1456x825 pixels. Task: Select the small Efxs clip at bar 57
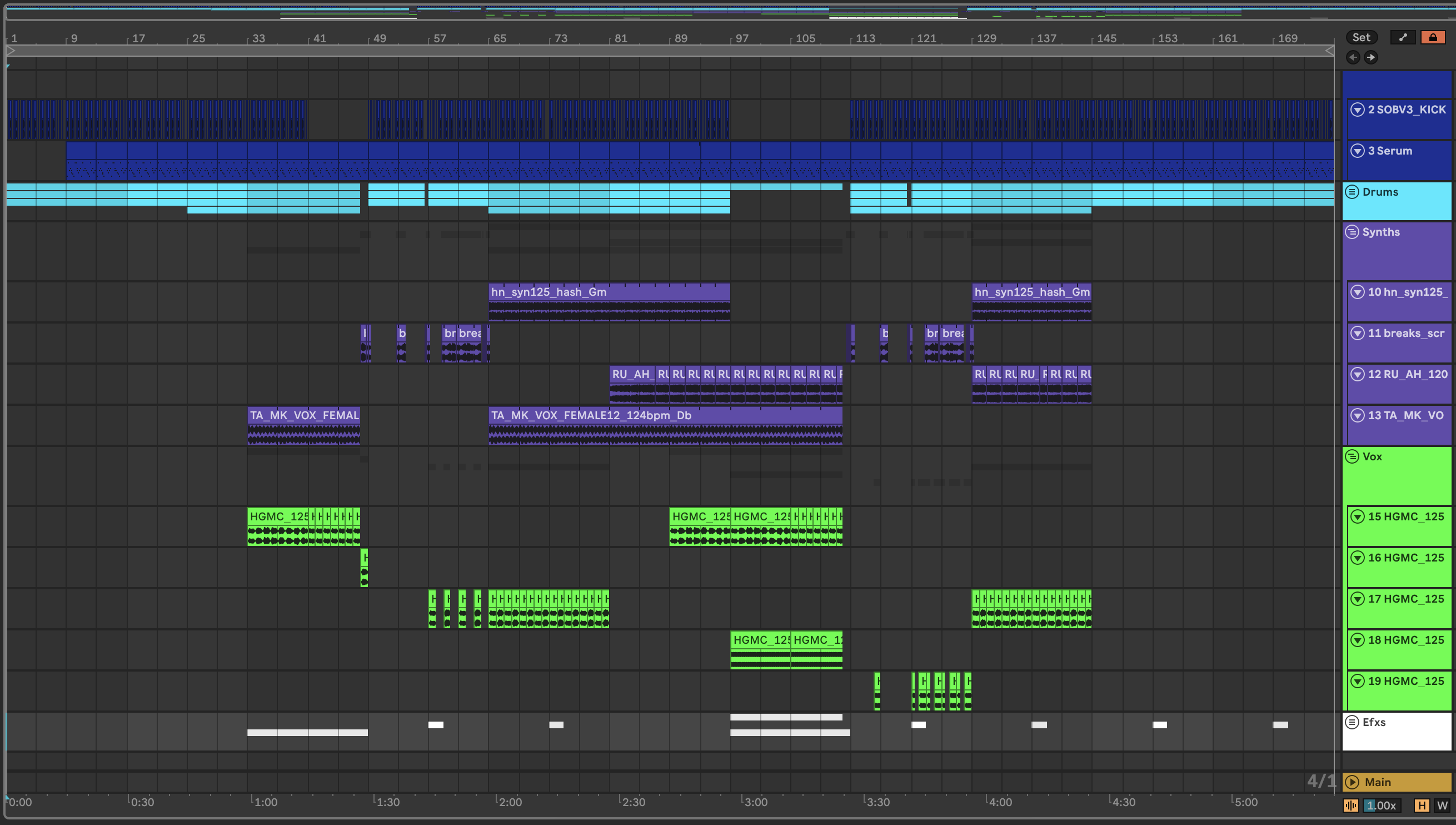(436, 725)
